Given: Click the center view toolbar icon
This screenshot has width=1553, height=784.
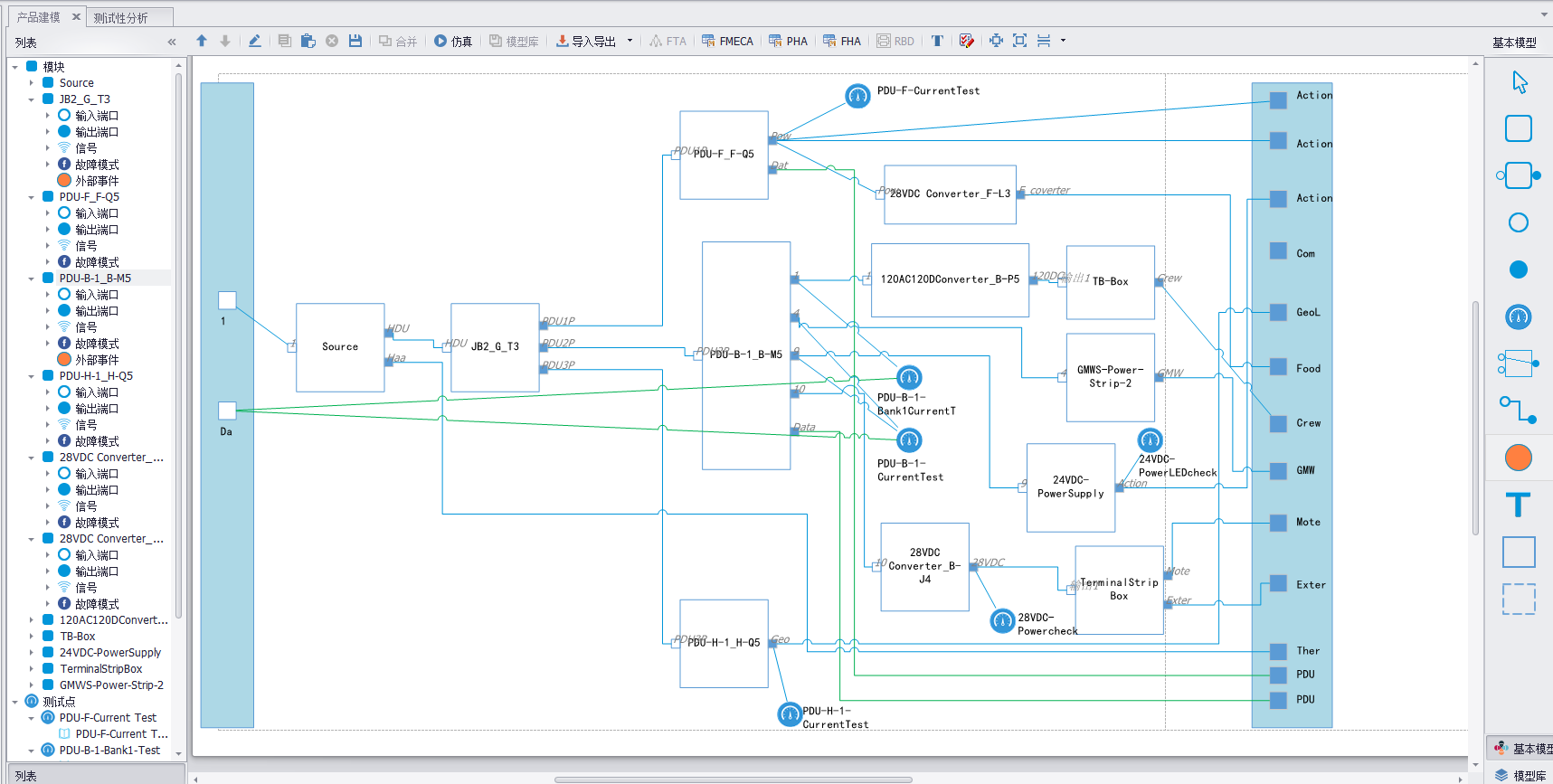Looking at the screenshot, I should 996,41.
